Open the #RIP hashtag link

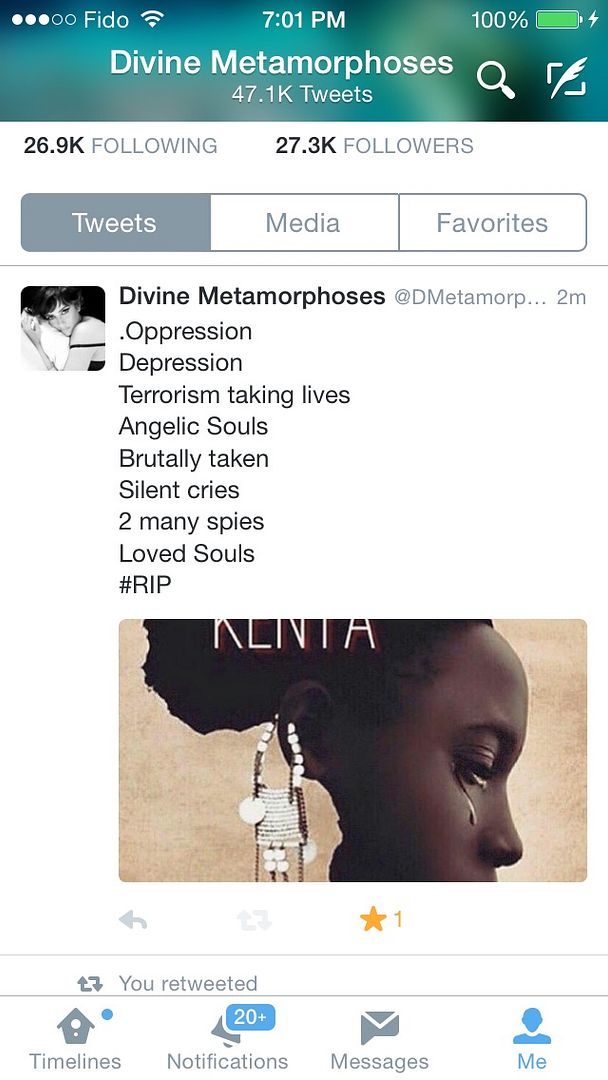(145, 585)
